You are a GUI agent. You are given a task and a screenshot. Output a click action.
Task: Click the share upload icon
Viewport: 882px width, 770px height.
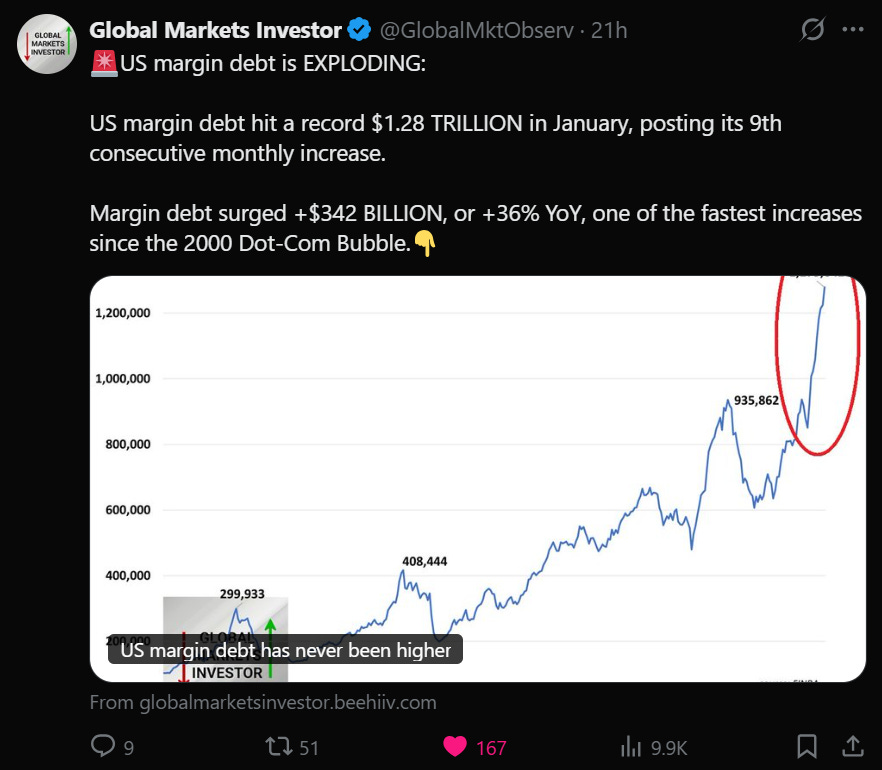pyautogui.click(x=853, y=746)
